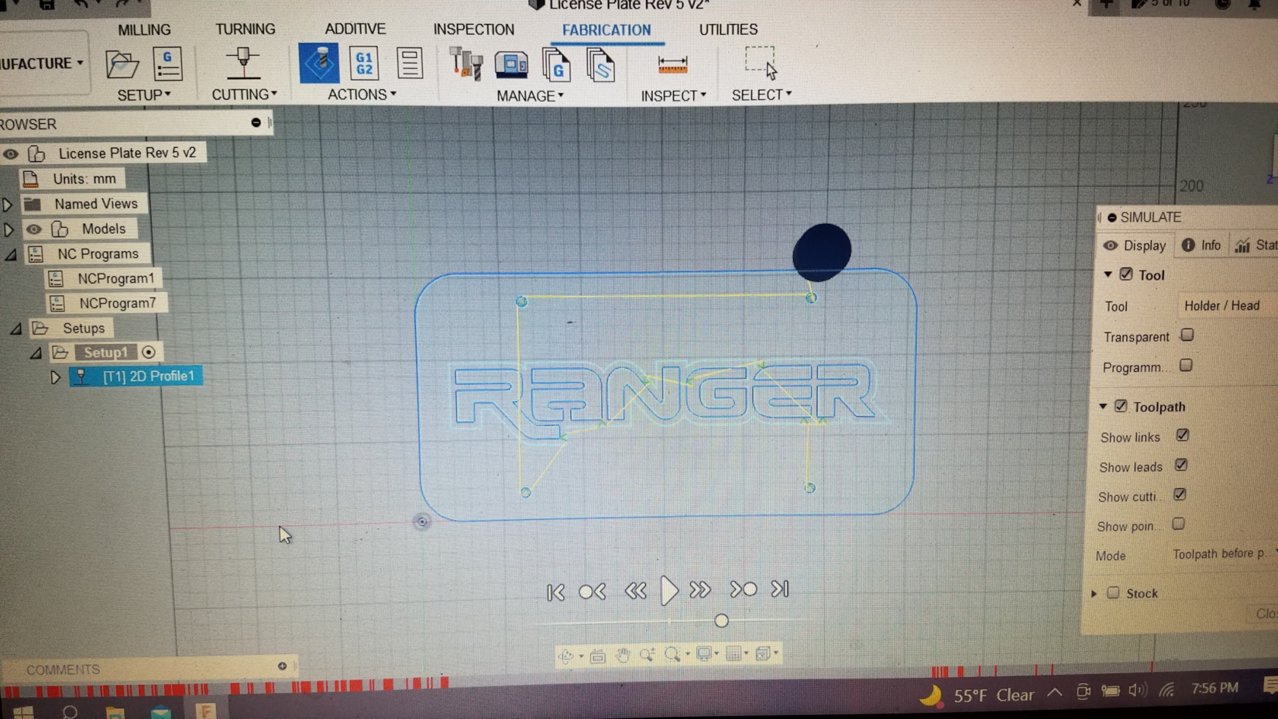Play the toolpath simulation
Image resolution: width=1278 pixels, height=719 pixels.
669,591
